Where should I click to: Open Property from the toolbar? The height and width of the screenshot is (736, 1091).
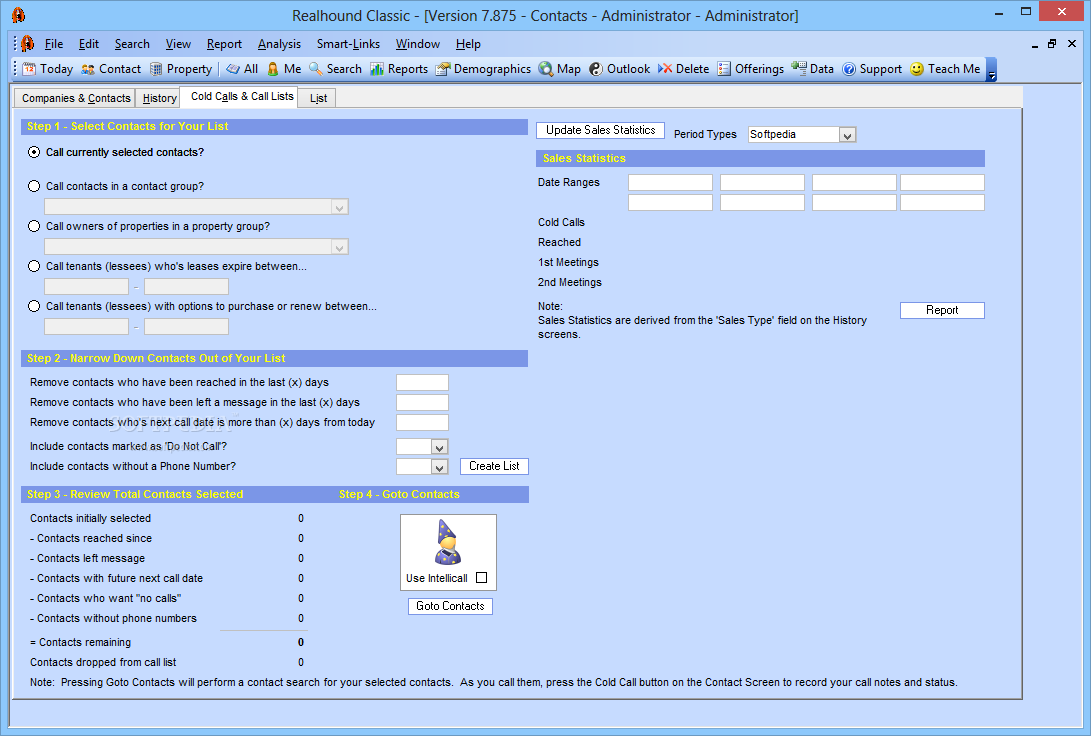(181, 69)
